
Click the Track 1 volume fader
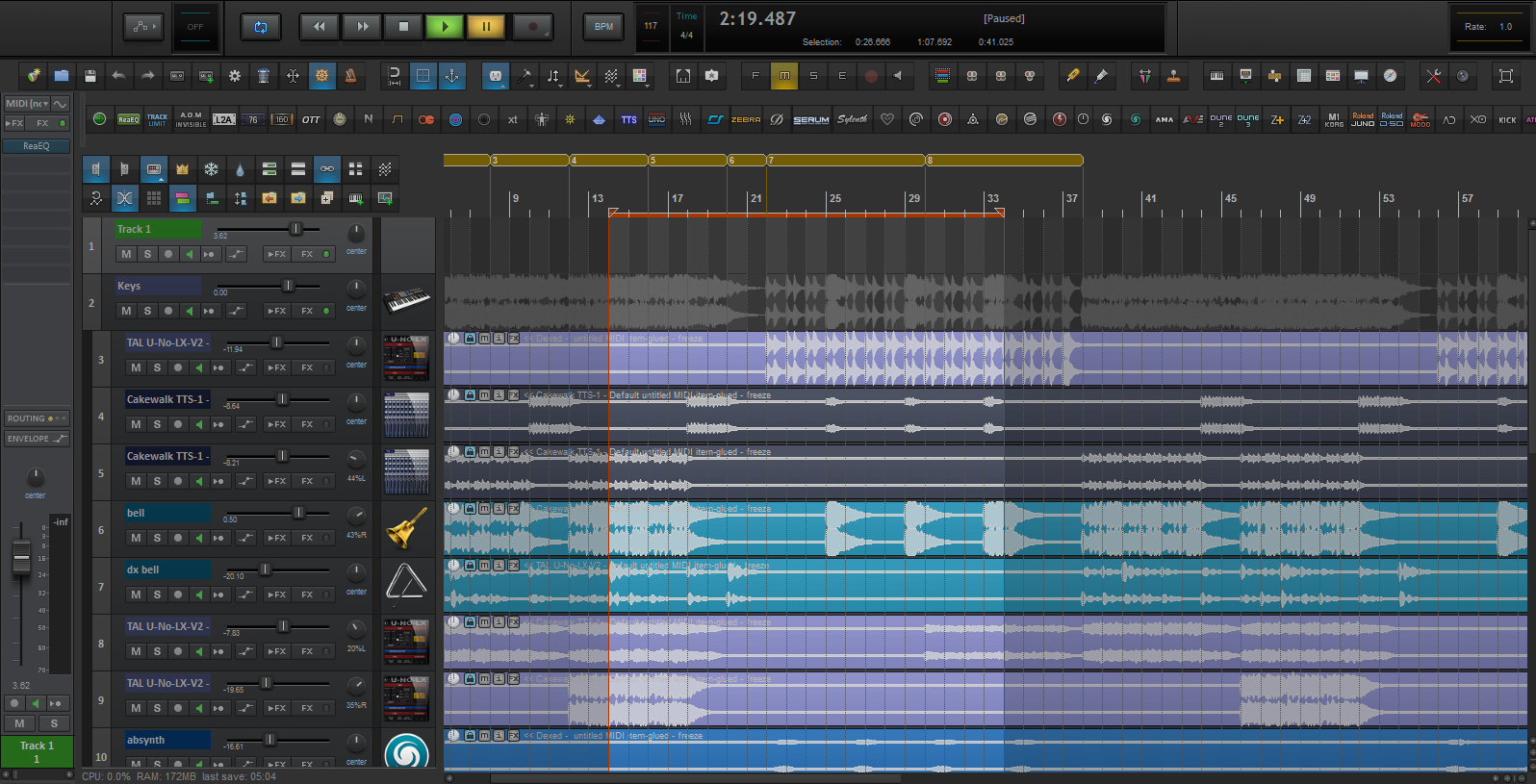(296, 229)
